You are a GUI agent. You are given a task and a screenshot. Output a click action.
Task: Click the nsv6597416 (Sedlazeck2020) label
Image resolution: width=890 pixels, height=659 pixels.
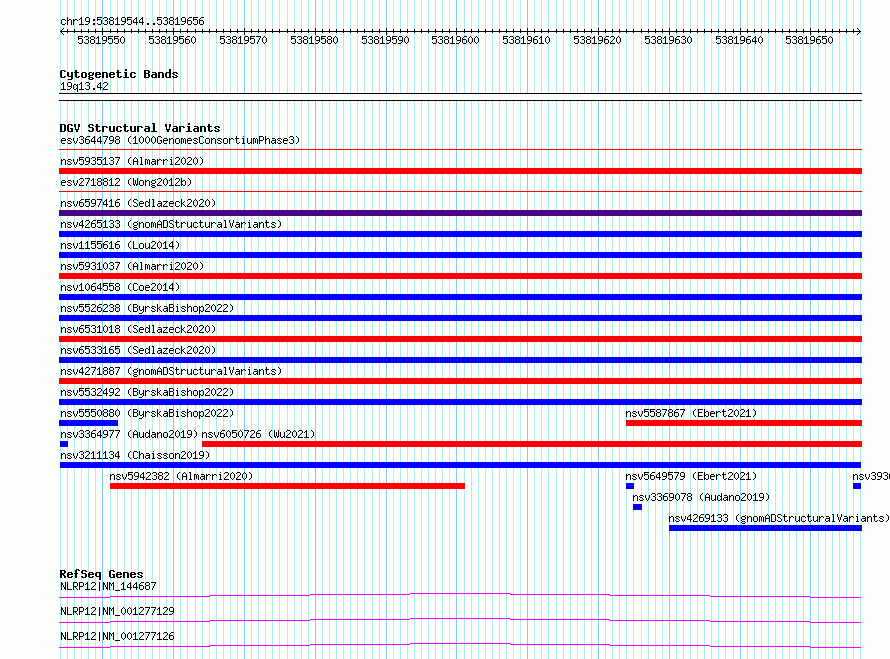(138, 203)
